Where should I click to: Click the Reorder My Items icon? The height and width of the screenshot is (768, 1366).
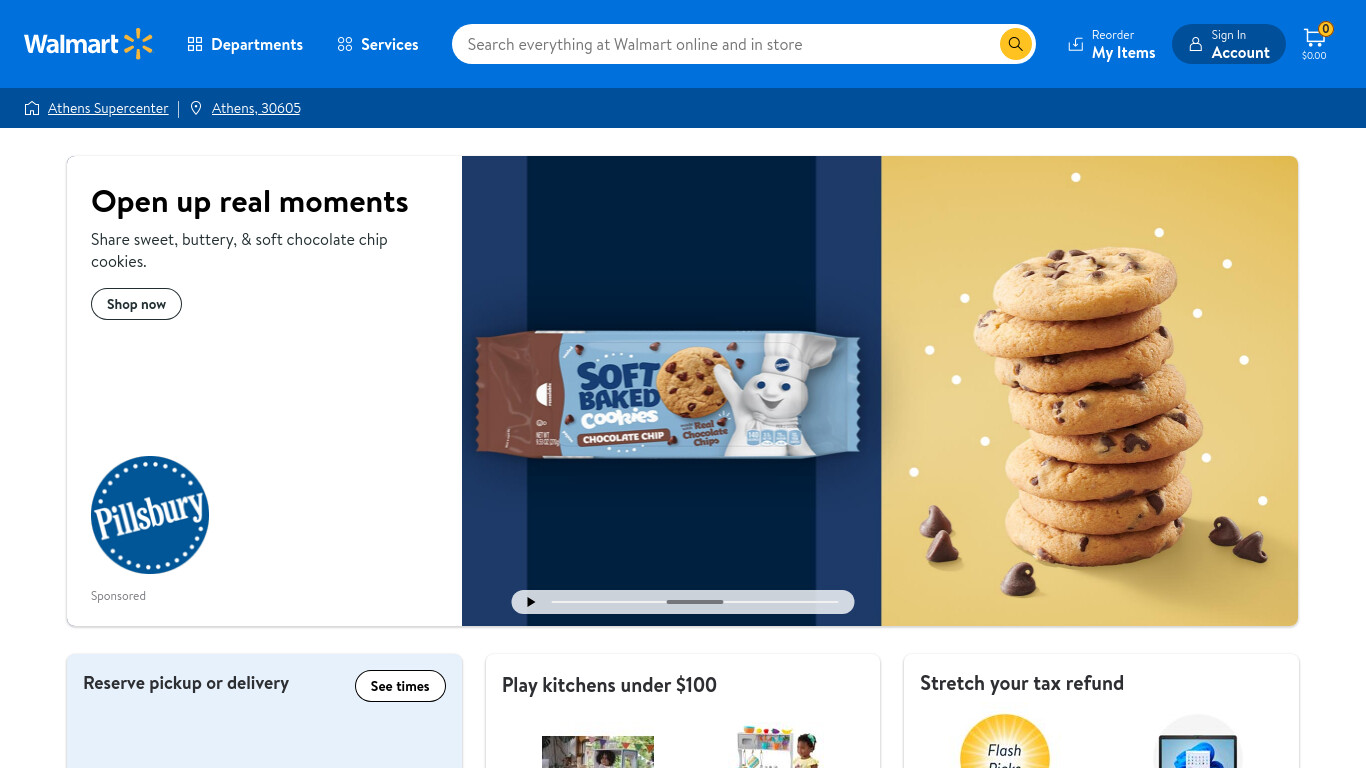pyautogui.click(x=1076, y=44)
